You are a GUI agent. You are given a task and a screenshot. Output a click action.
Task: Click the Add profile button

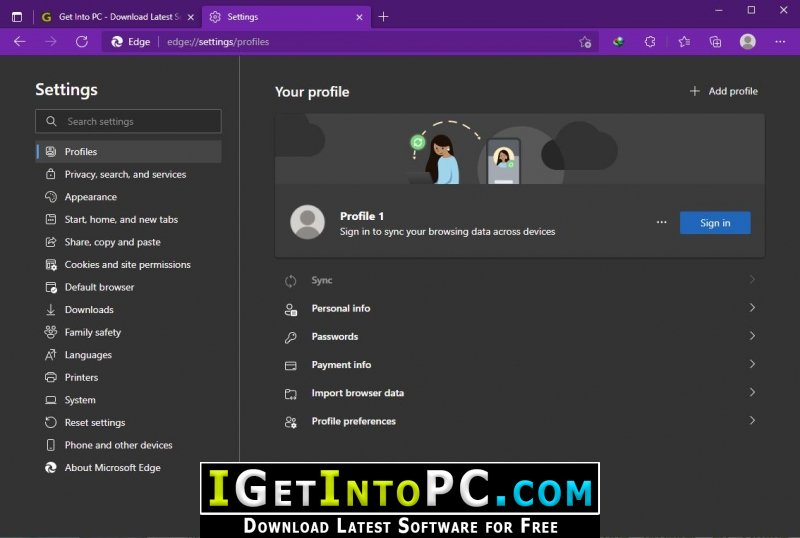click(x=723, y=91)
